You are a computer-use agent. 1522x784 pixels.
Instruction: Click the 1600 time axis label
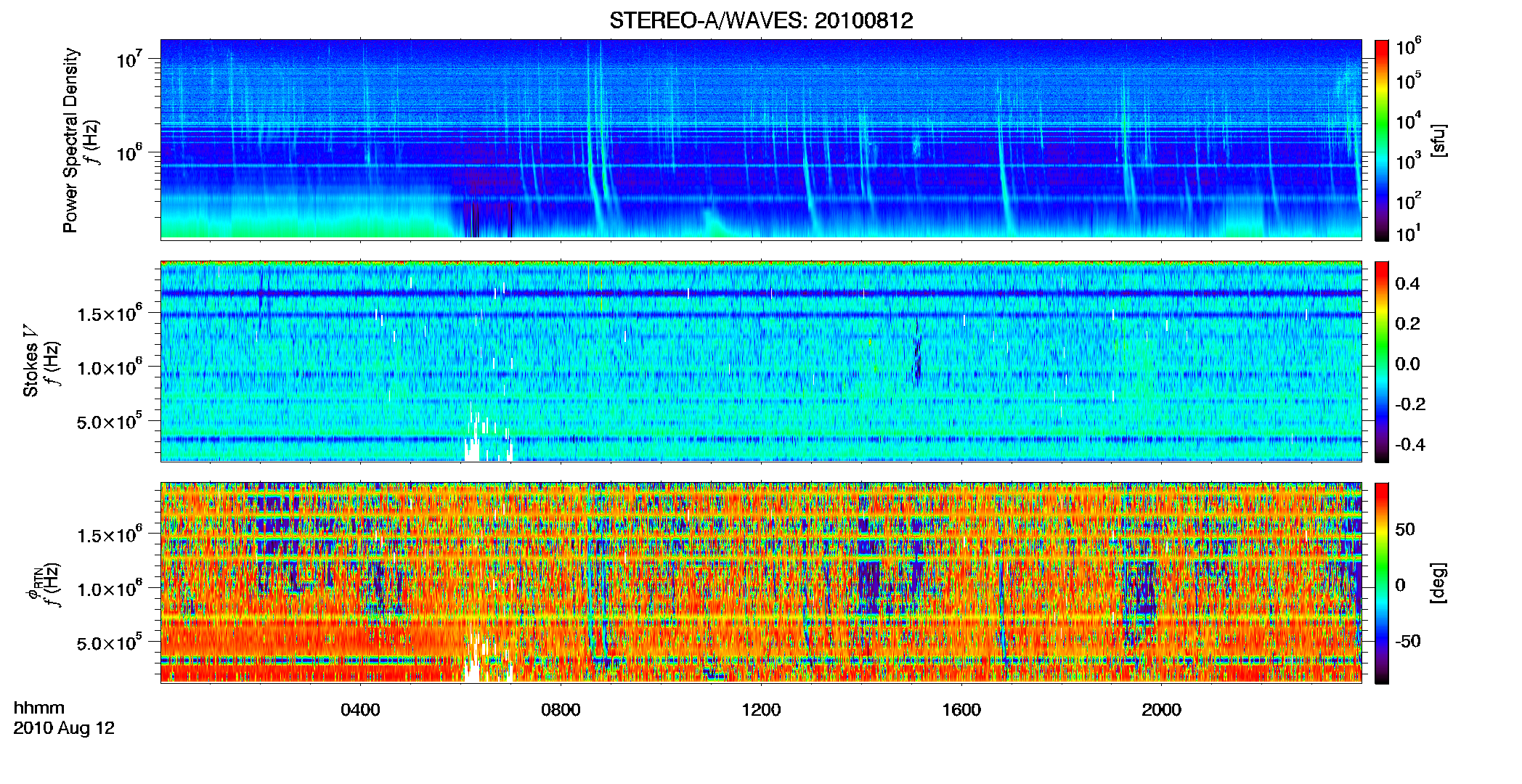tap(961, 710)
